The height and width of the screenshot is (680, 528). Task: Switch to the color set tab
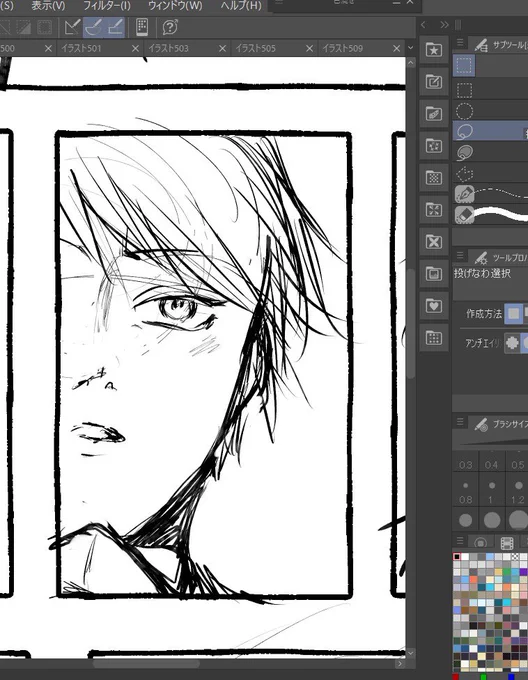506,543
